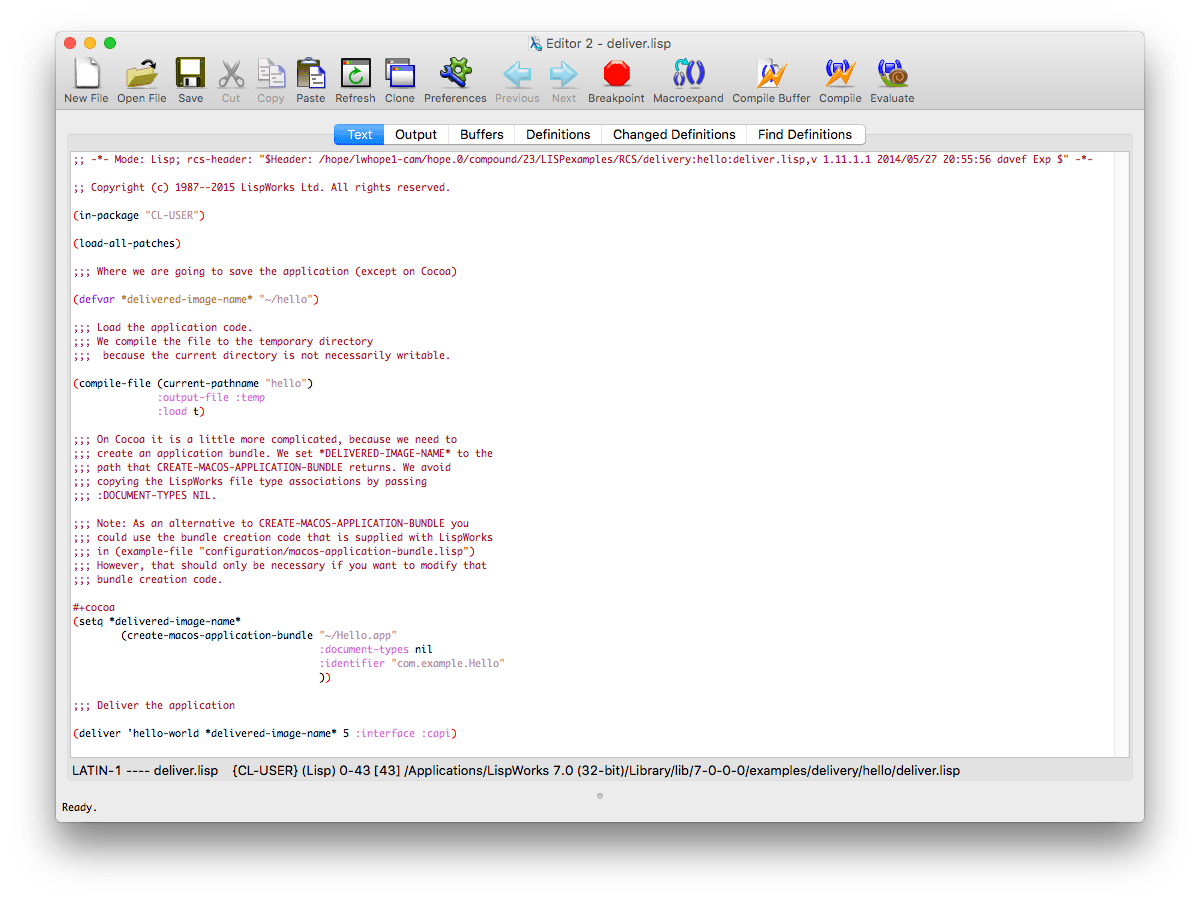
Task: Refresh the editor with Refresh icon
Action: (355, 74)
